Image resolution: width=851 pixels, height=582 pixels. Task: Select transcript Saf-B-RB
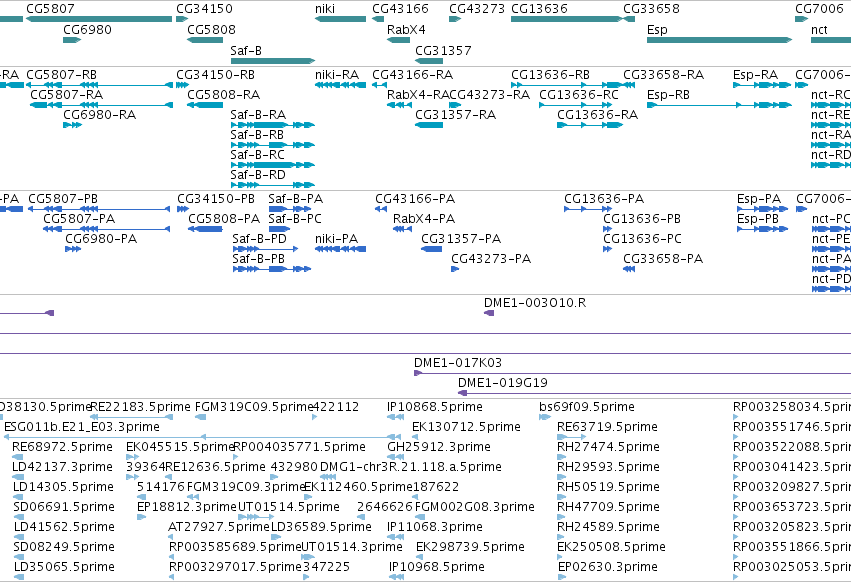[x=273, y=145]
